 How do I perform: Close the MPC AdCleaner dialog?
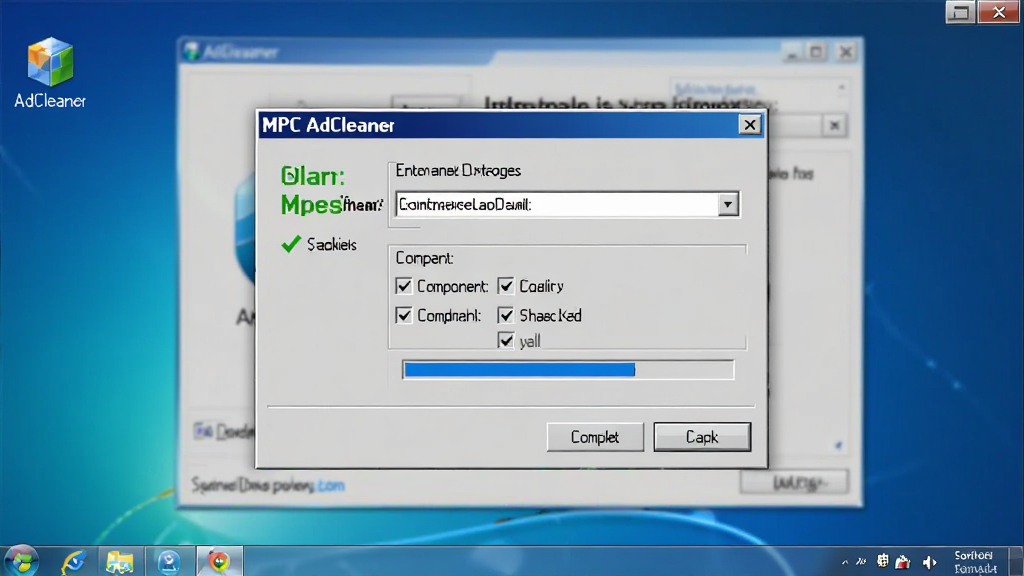coord(750,125)
